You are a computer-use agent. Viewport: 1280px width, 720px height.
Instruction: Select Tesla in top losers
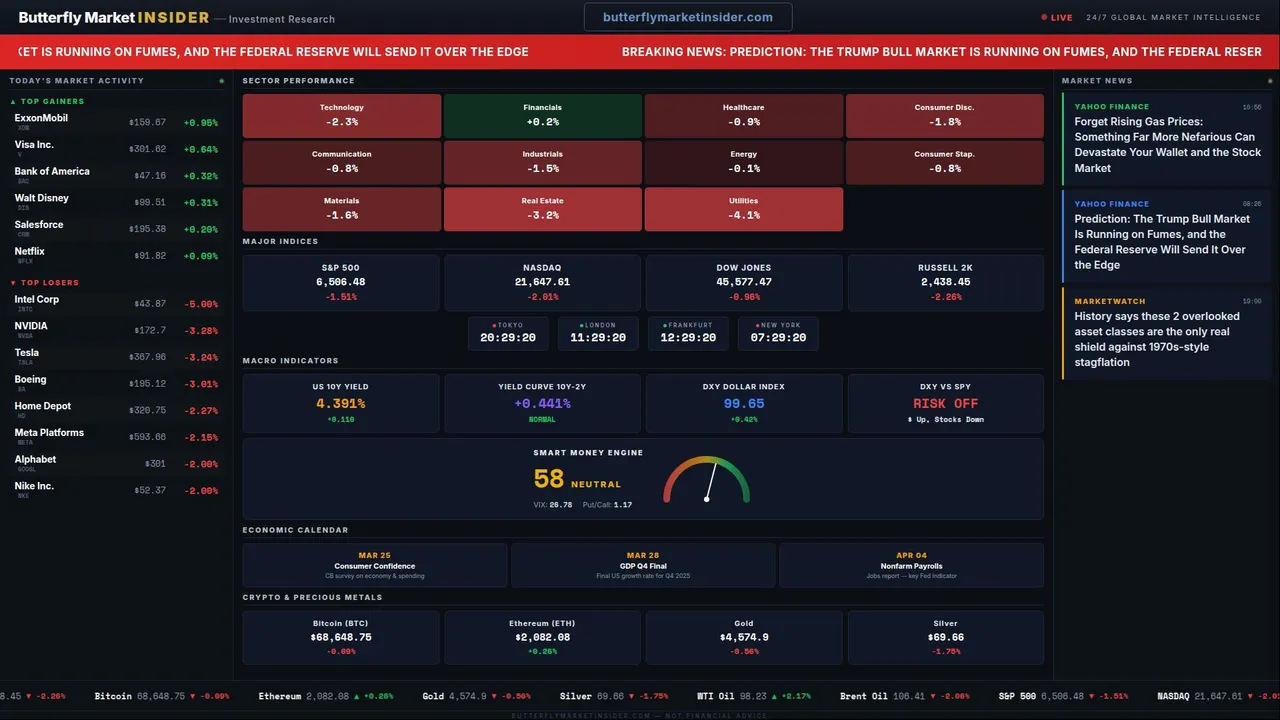coord(116,357)
